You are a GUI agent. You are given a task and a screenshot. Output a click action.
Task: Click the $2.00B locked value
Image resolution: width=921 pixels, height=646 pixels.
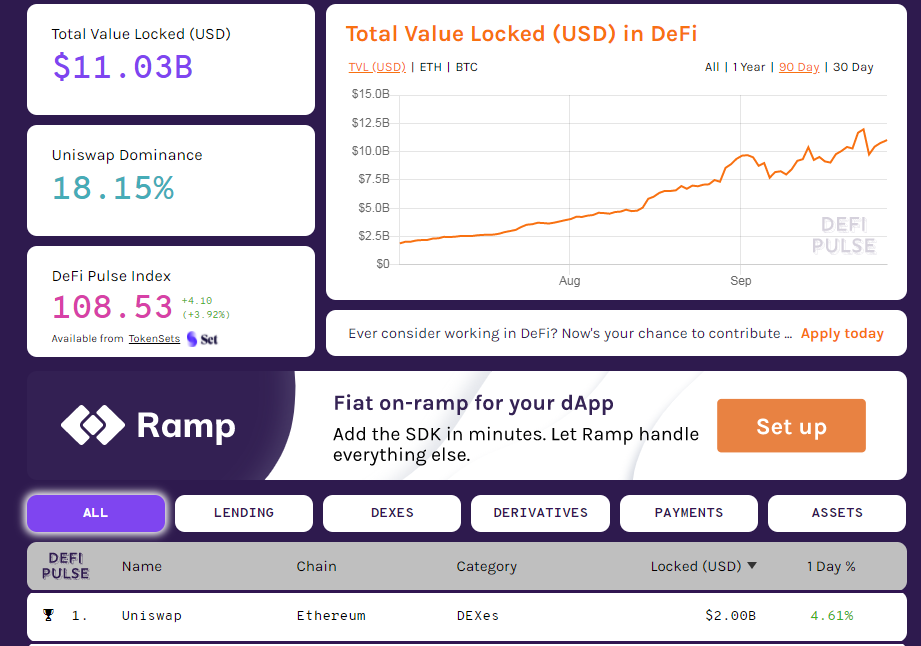tap(730, 615)
